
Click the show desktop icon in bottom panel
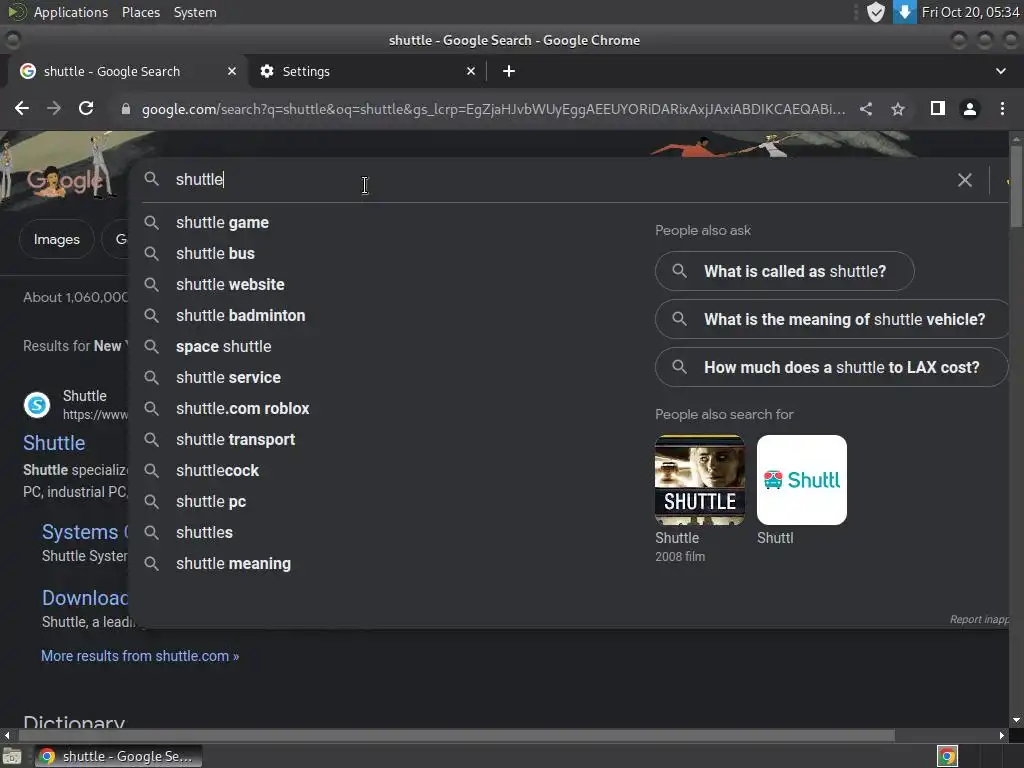click(x=12, y=756)
